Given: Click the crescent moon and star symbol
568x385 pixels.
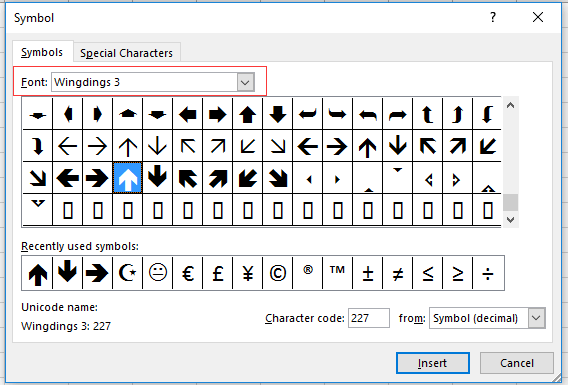Looking at the screenshot, I should click(128, 273).
